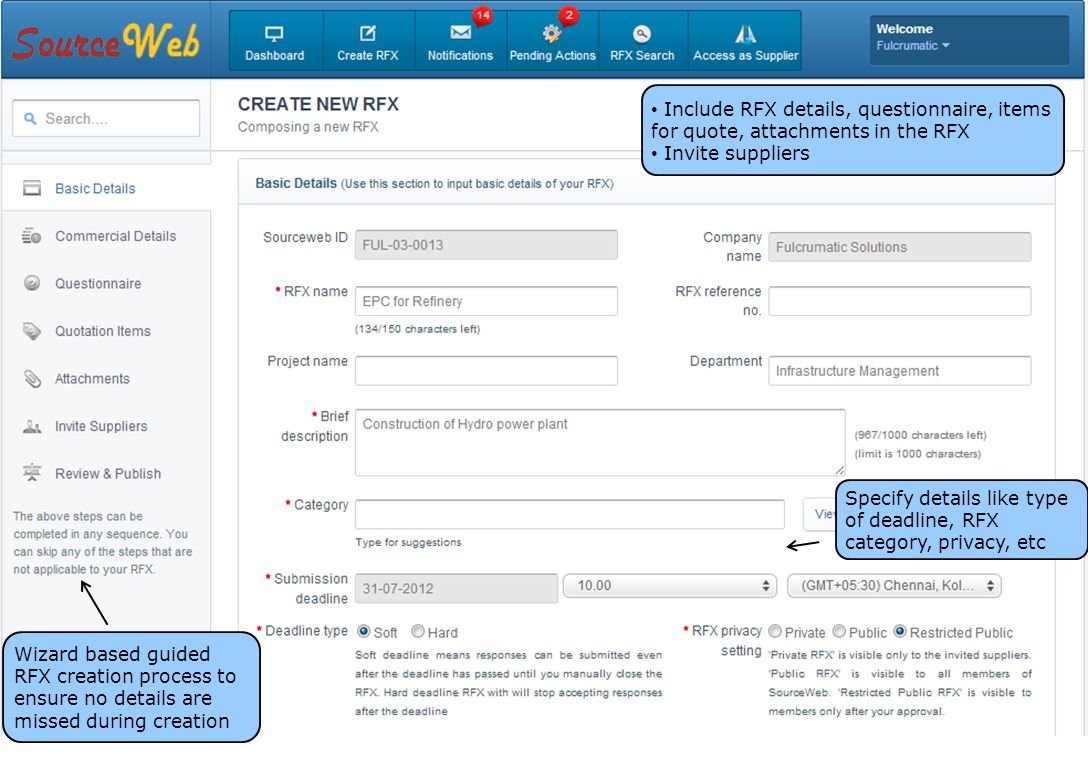The image size is (1088, 758).
Task: Click the 2 pending actions badge
Action: [x=569, y=15]
